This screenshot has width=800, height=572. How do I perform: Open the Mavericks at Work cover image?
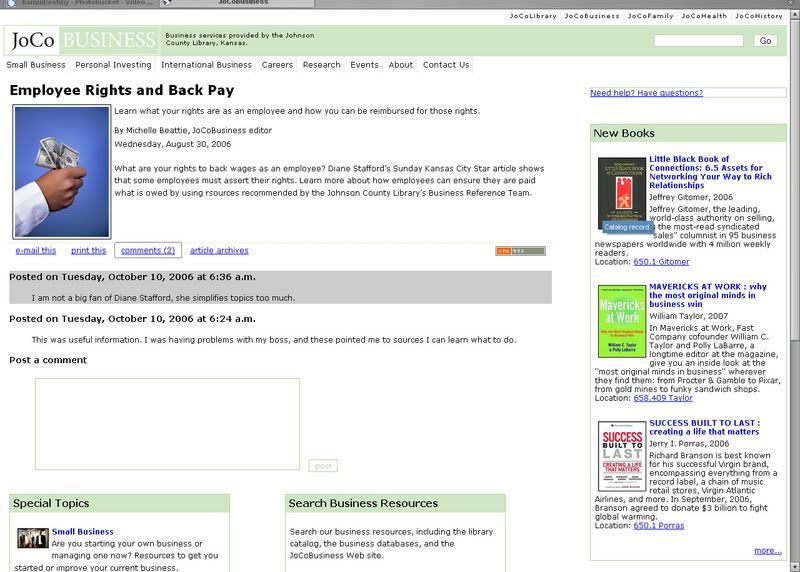coord(621,321)
